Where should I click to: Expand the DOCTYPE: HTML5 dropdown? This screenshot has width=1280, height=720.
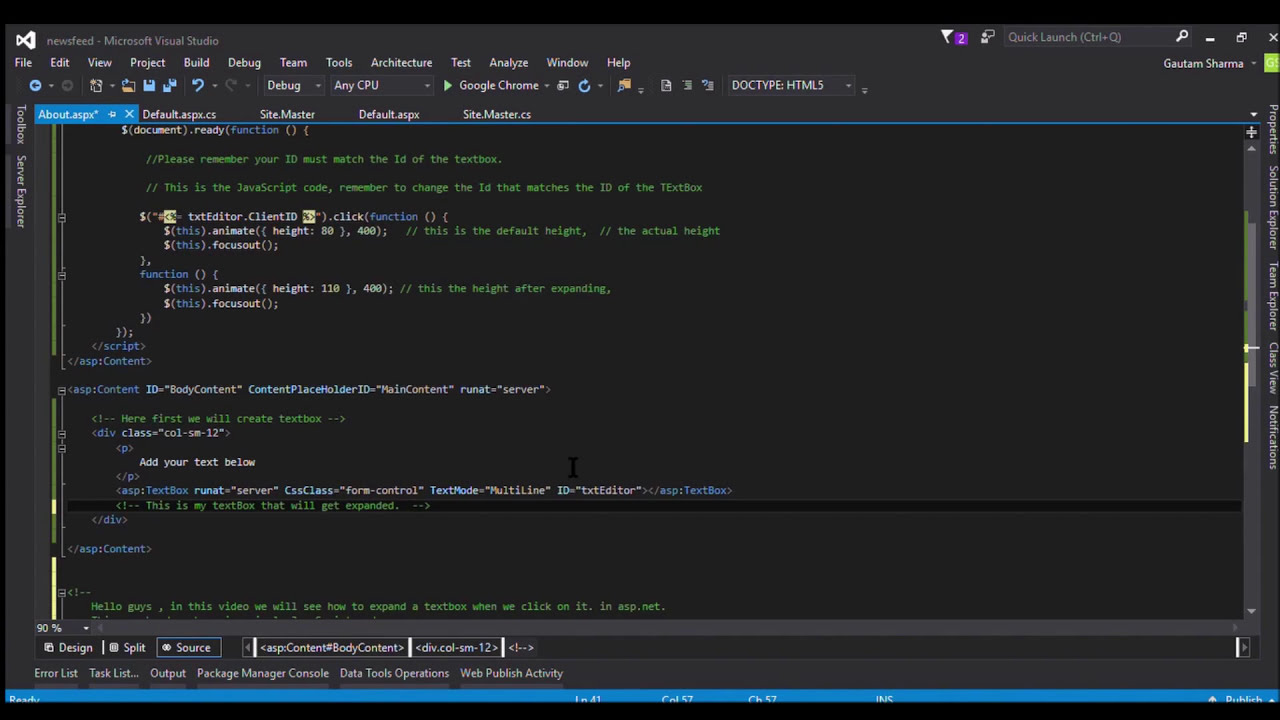tap(848, 86)
